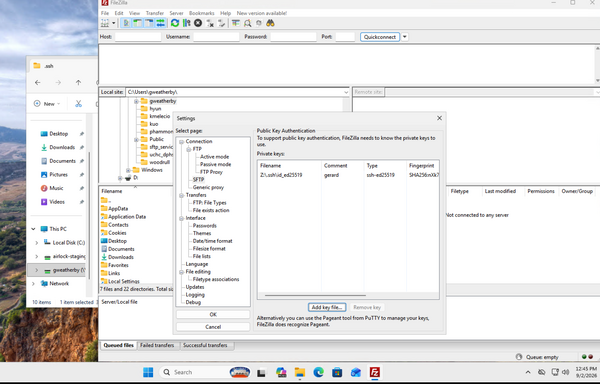Click the toolbar magnifier-over-list icon

(x=248, y=23)
